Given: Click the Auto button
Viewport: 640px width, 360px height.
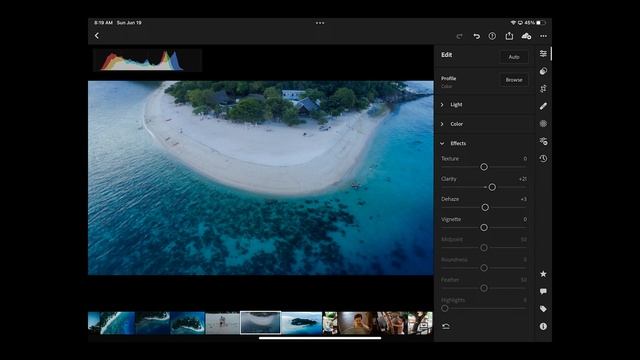Looking at the screenshot, I should pos(514,57).
